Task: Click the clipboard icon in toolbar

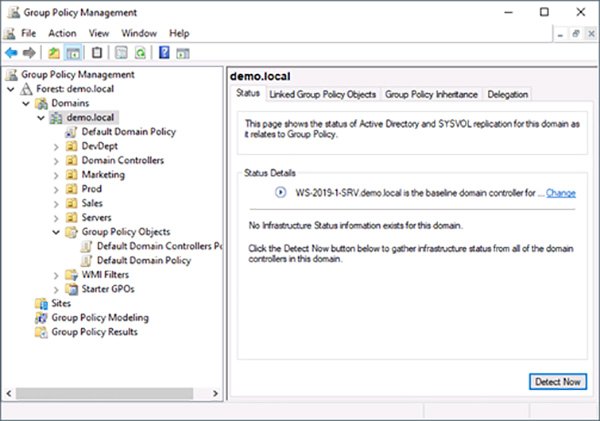Action: 97,52
